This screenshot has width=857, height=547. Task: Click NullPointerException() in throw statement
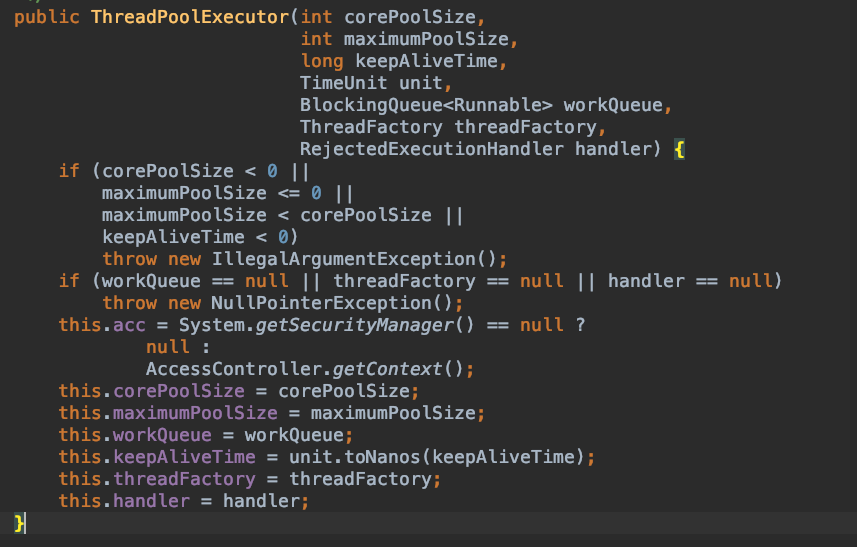(332, 303)
